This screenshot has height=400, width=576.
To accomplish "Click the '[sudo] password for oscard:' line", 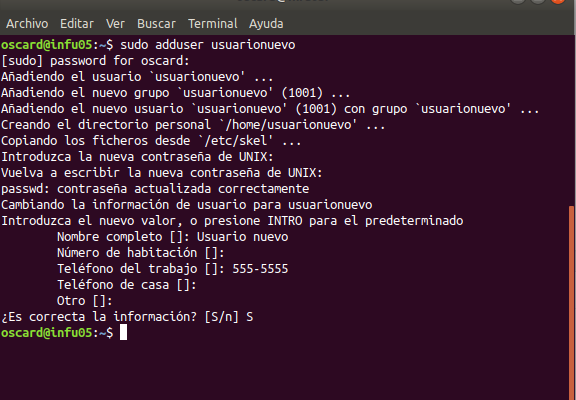I will pyautogui.click(x=95, y=61).
